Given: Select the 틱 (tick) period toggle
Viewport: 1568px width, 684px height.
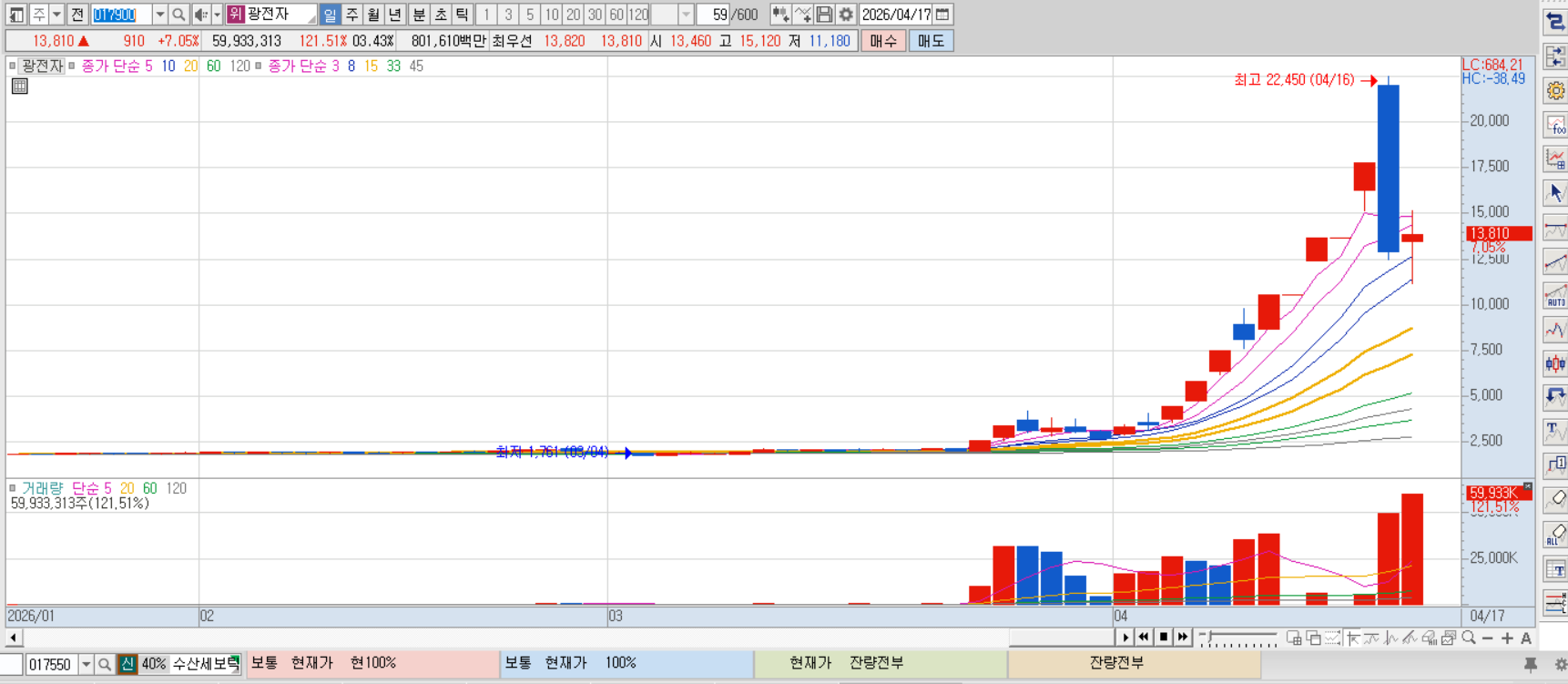Looking at the screenshot, I should tap(463, 15).
